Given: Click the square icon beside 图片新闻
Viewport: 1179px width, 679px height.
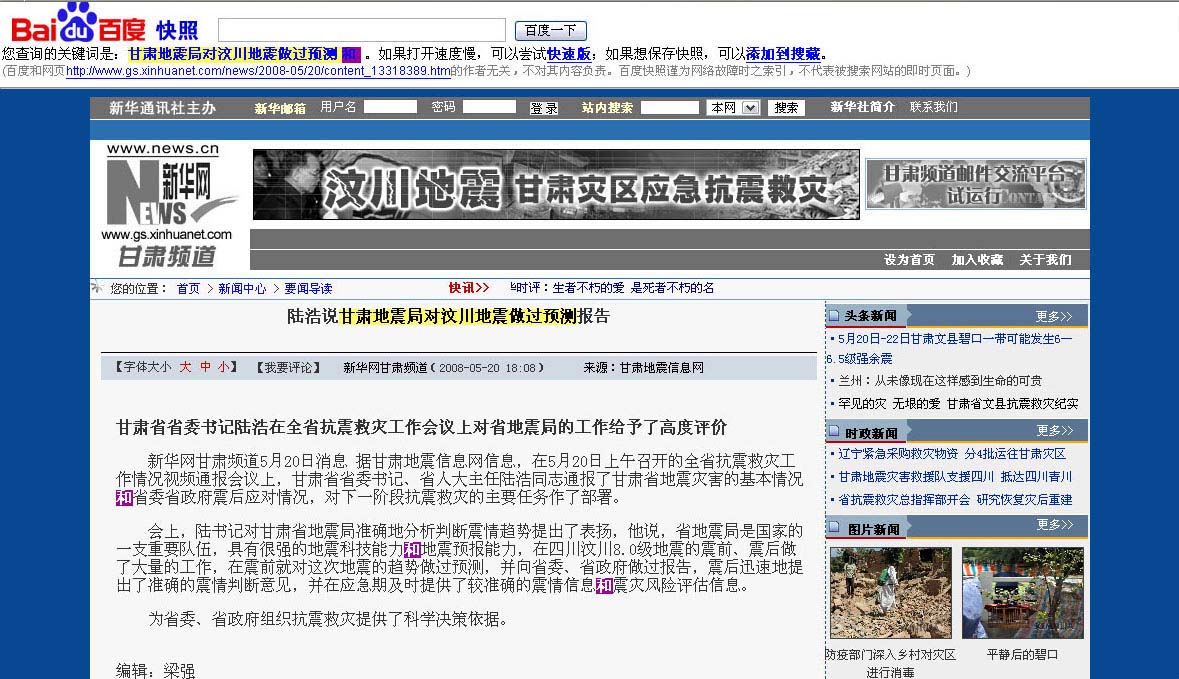Looking at the screenshot, I should 834,528.
